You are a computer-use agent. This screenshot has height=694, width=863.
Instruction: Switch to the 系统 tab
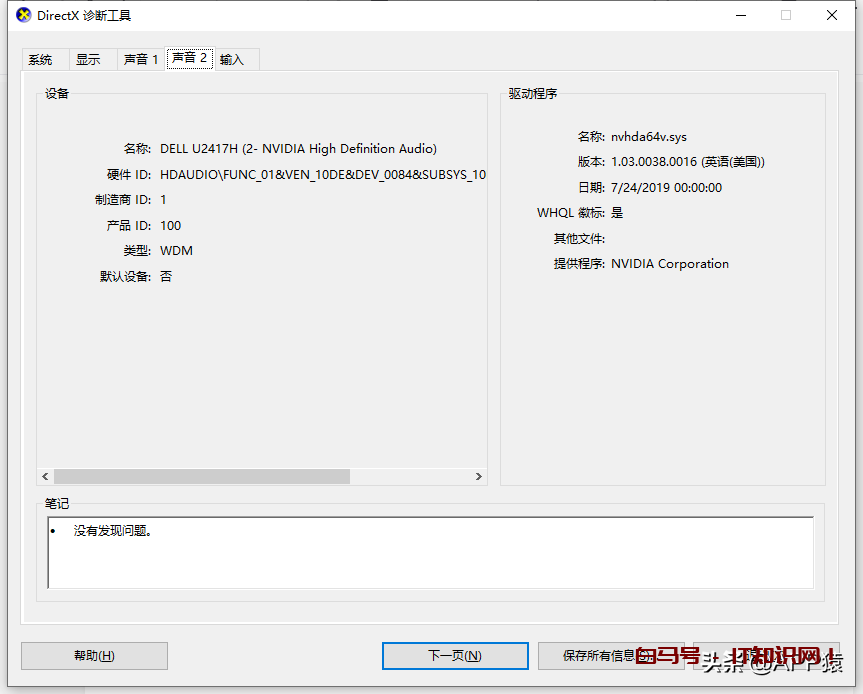[x=41, y=60]
